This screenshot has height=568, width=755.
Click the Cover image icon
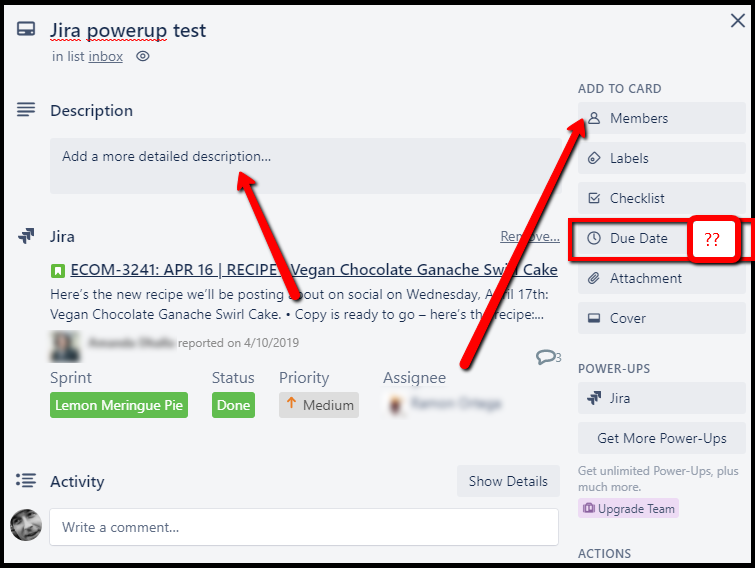click(x=594, y=318)
